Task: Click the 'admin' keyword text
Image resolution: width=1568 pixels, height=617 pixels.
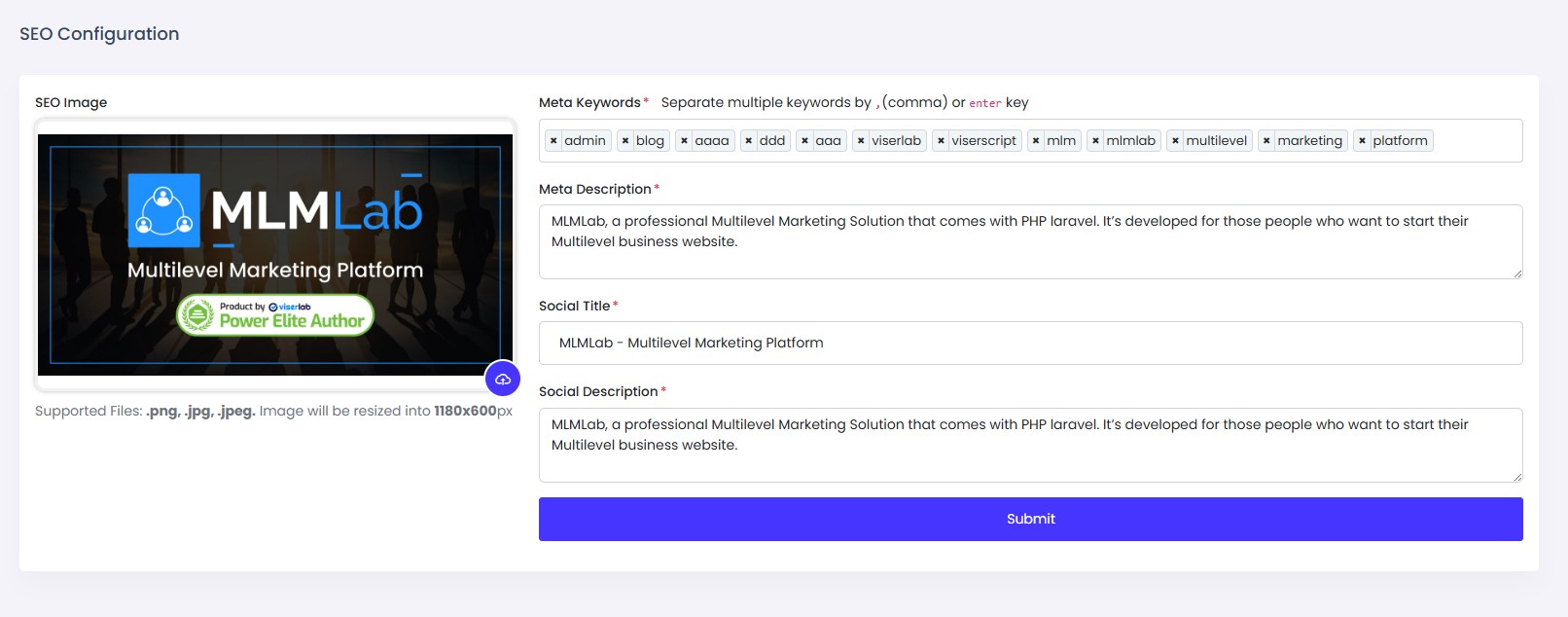Action: [x=585, y=141]
